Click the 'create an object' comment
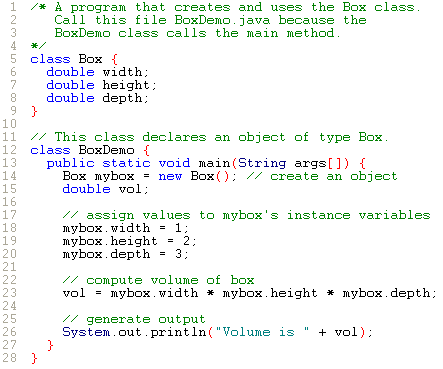Image resolution: width=443 pixels, height=369 pixels. [x=322, y=176]
